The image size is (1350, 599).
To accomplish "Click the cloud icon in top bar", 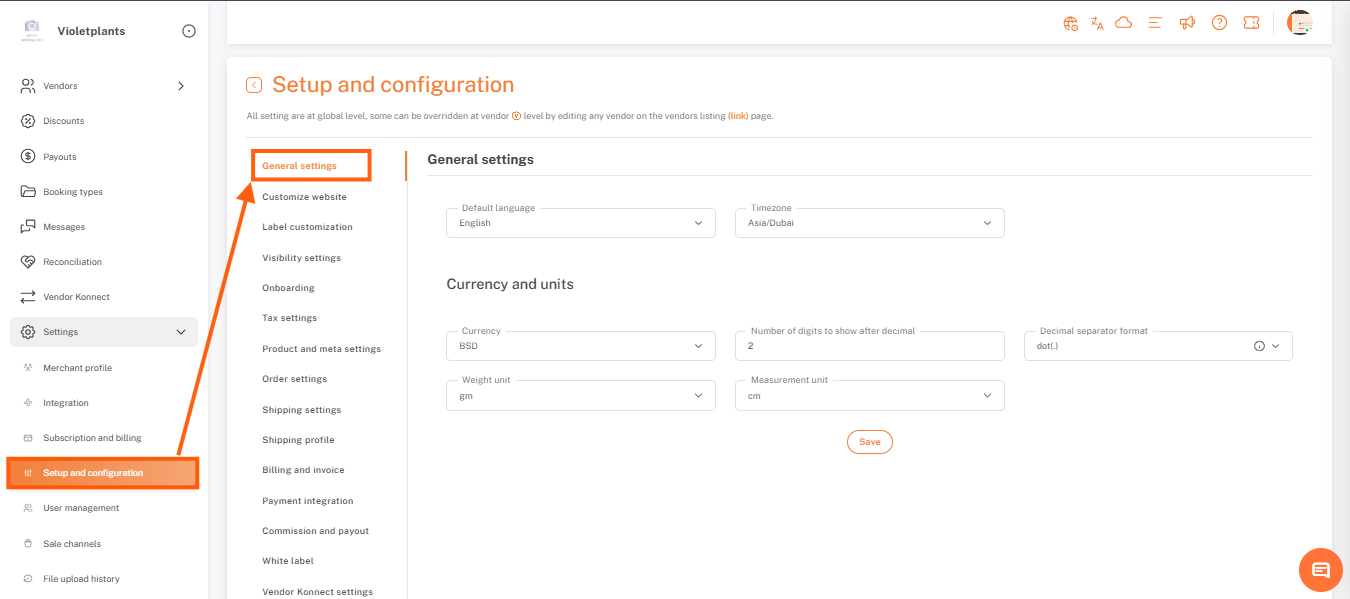I will tap(1123, 23).
